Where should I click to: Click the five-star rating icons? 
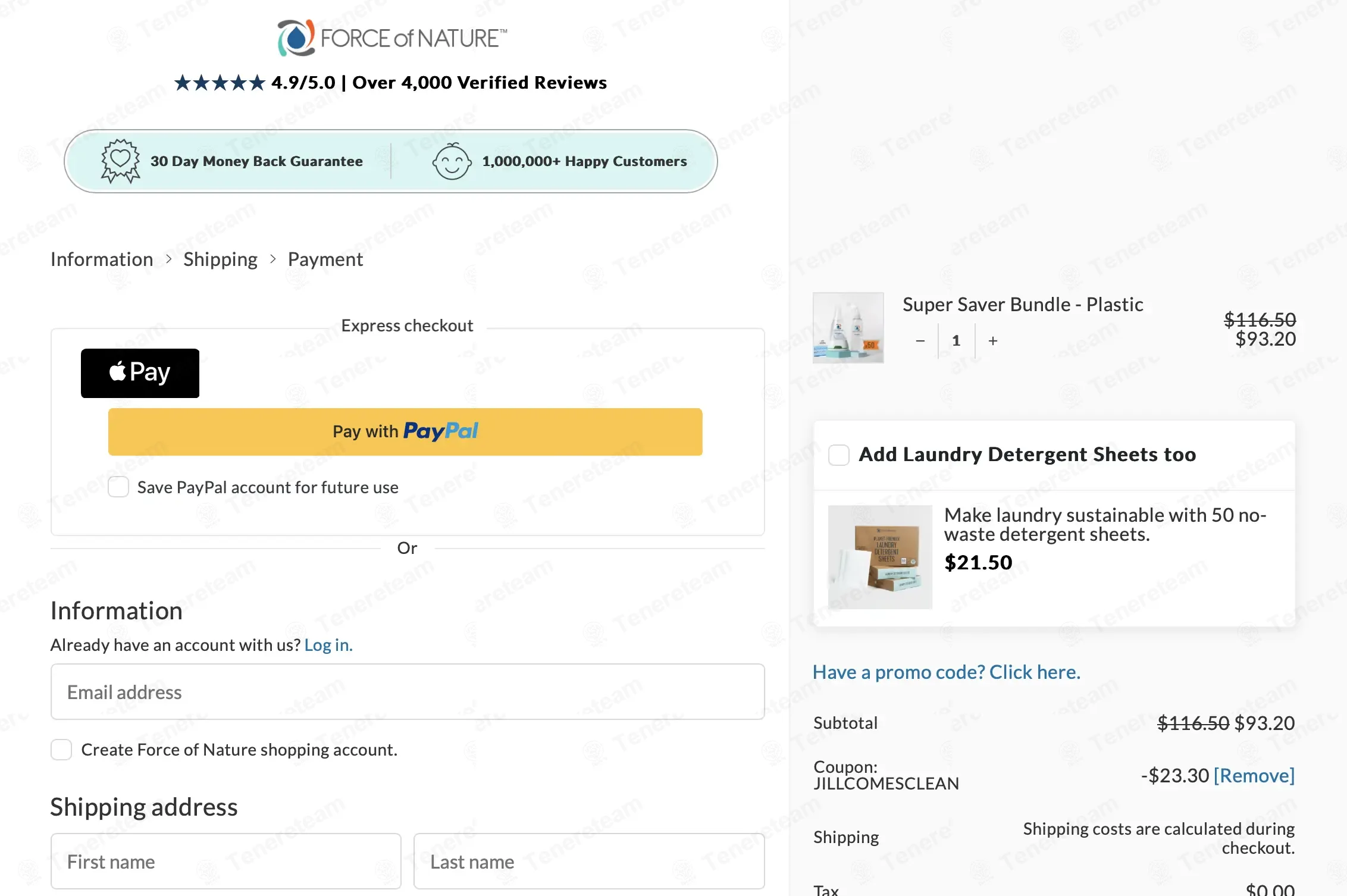tap(220, 83)
